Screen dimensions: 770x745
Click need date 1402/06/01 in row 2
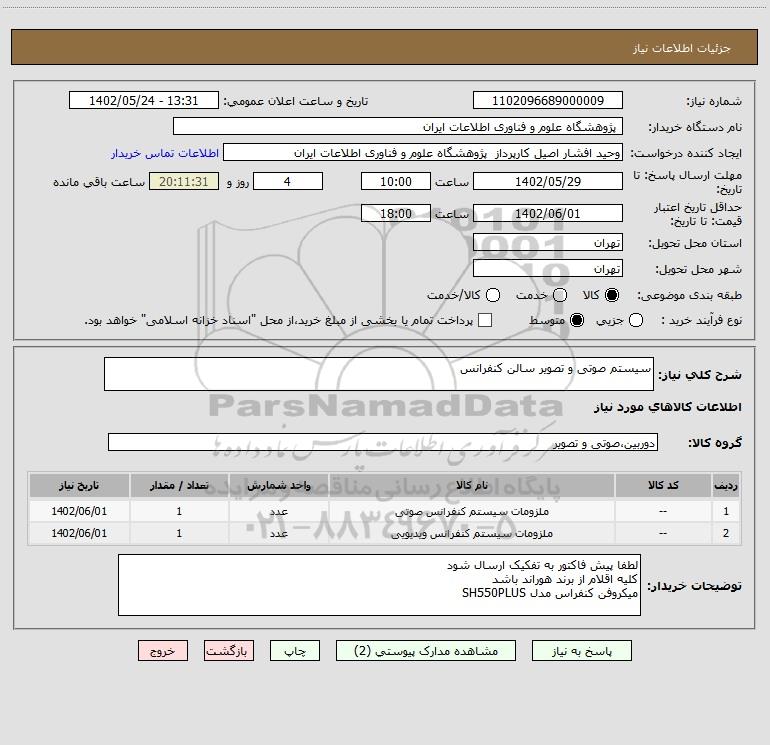click(79, 533)
